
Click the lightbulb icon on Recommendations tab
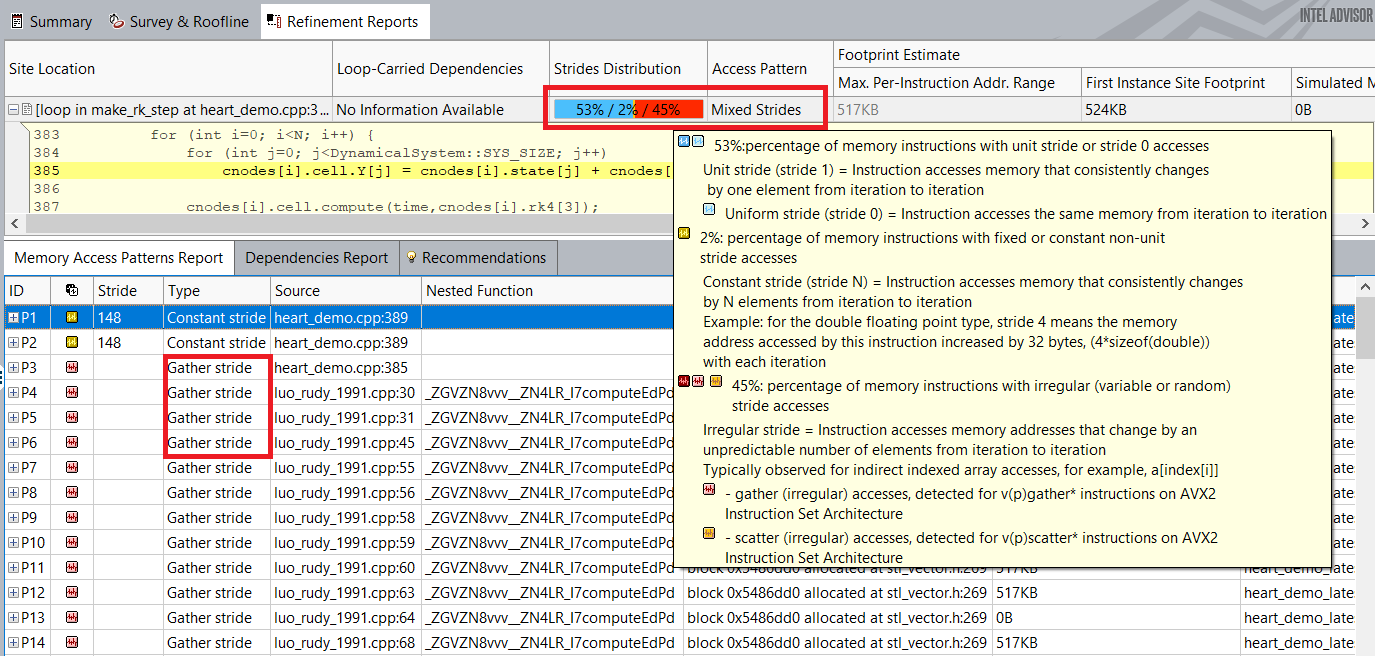tap(411, 258)
